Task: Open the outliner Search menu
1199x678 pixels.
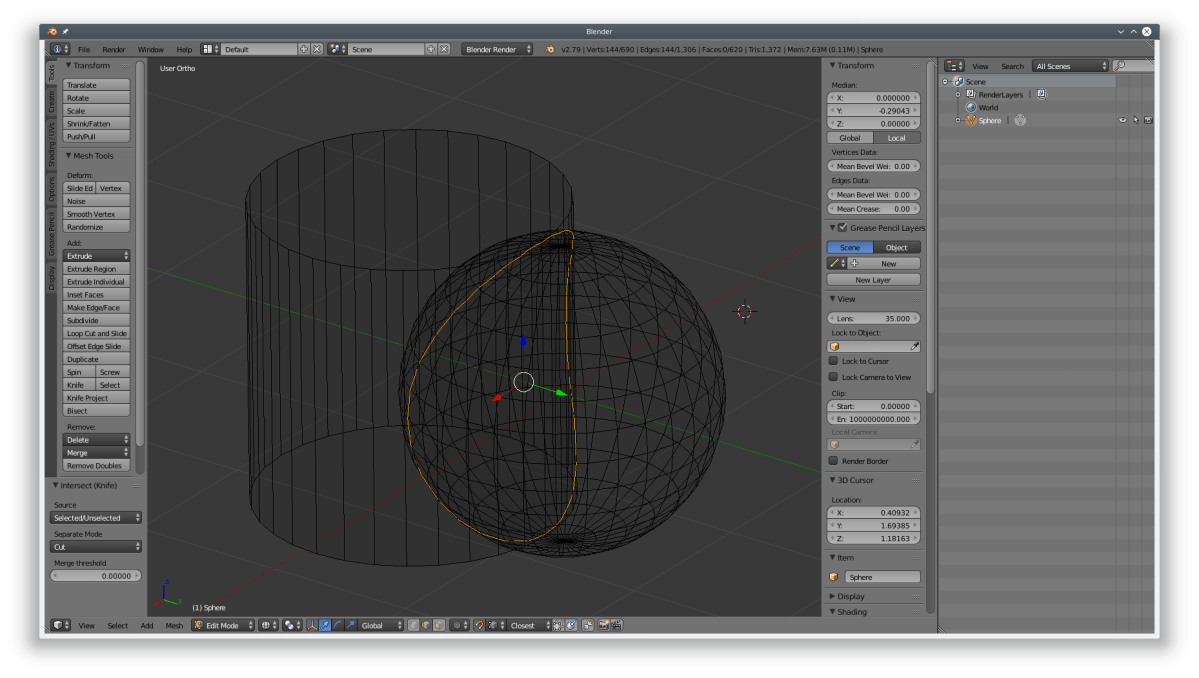Action: coord(1012,66)
